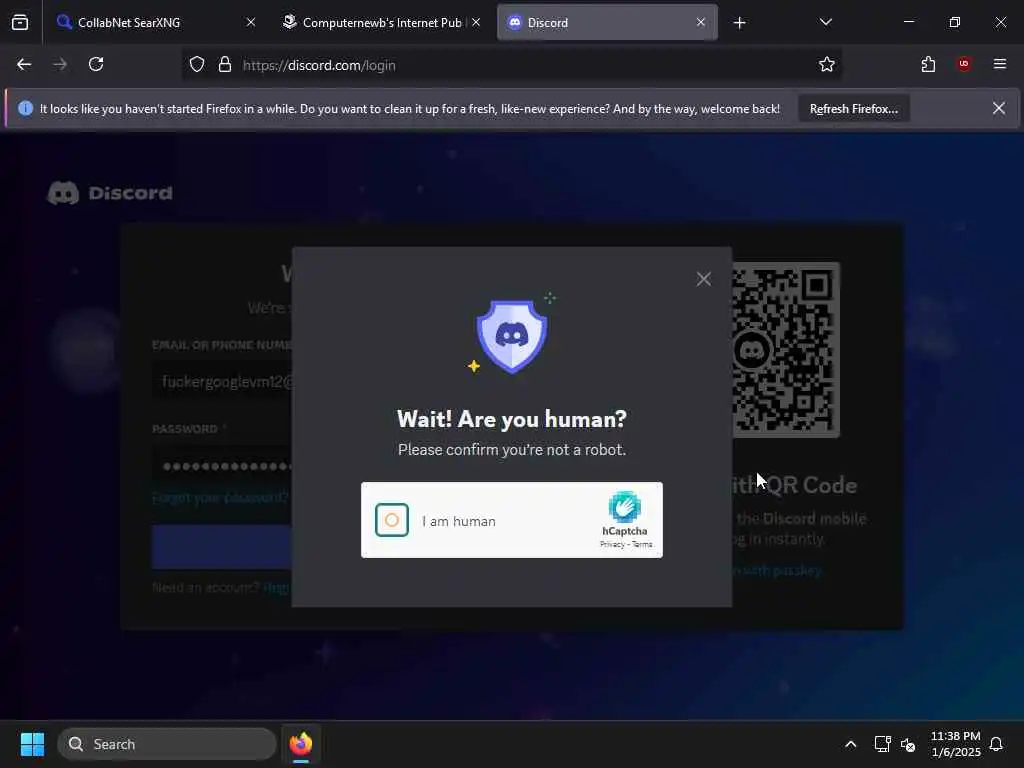Click the Discord logo on the page
The image size is (1024, 768).
click(x=110, y=193)
